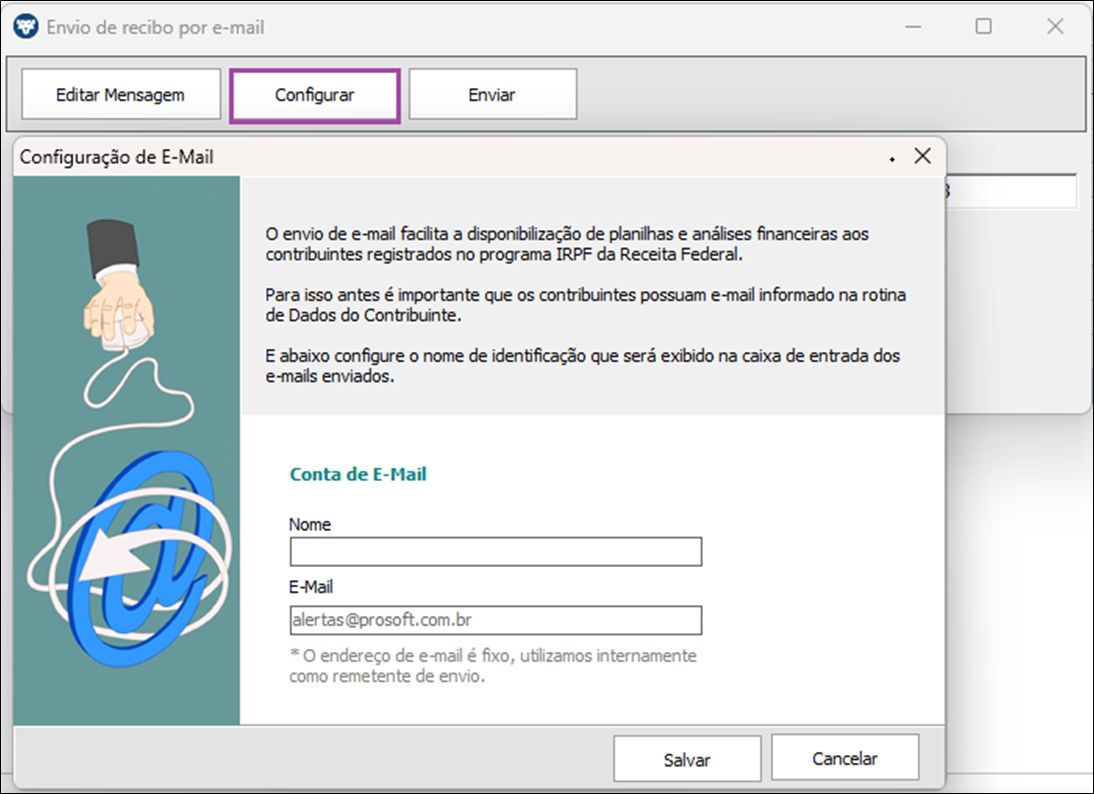Click the app logo icon in title bar
This screenshot has height=794, width=1094.
coord(27,27)
